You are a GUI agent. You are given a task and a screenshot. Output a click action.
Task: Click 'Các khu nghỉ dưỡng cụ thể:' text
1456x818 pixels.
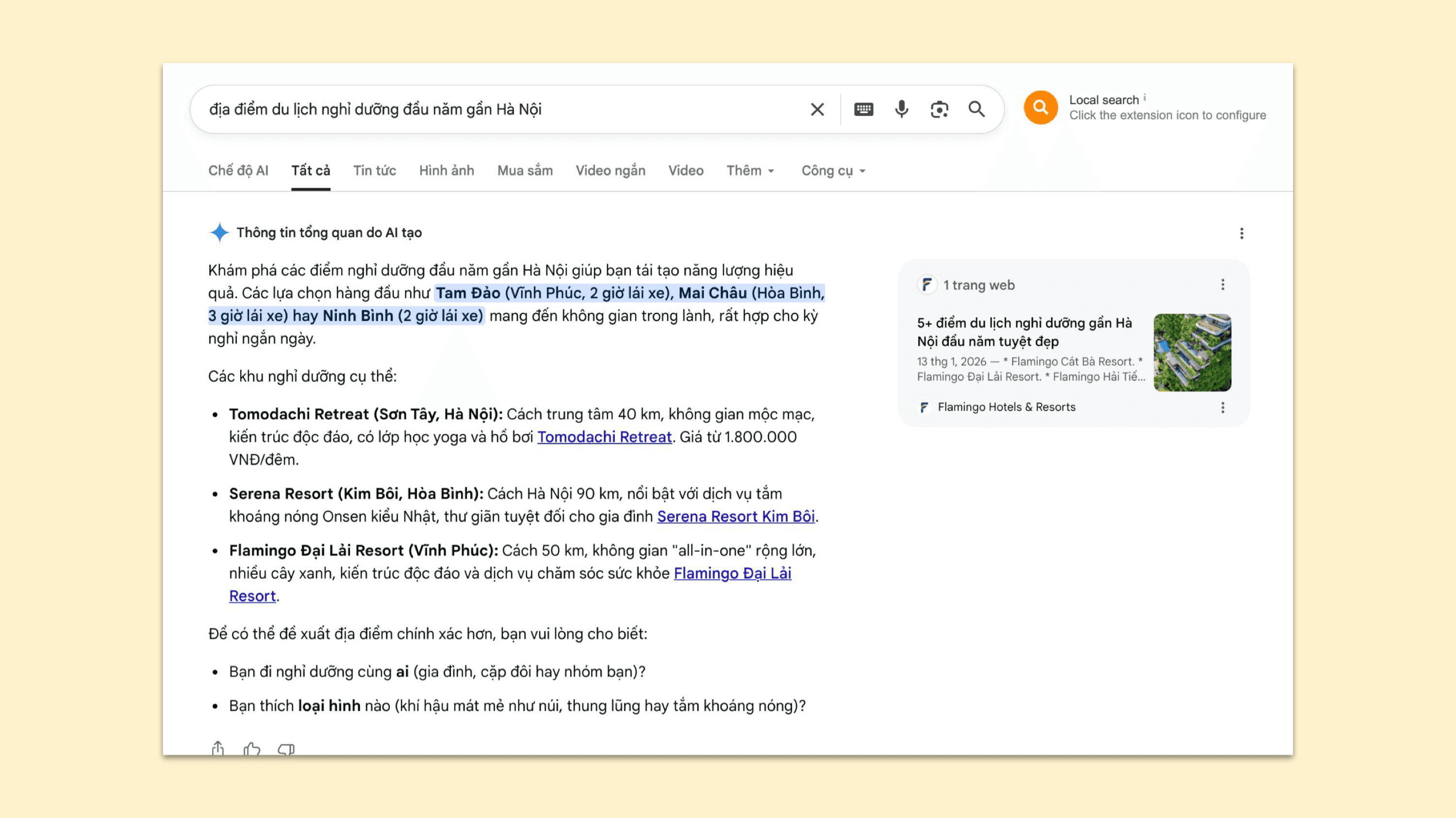302,377
